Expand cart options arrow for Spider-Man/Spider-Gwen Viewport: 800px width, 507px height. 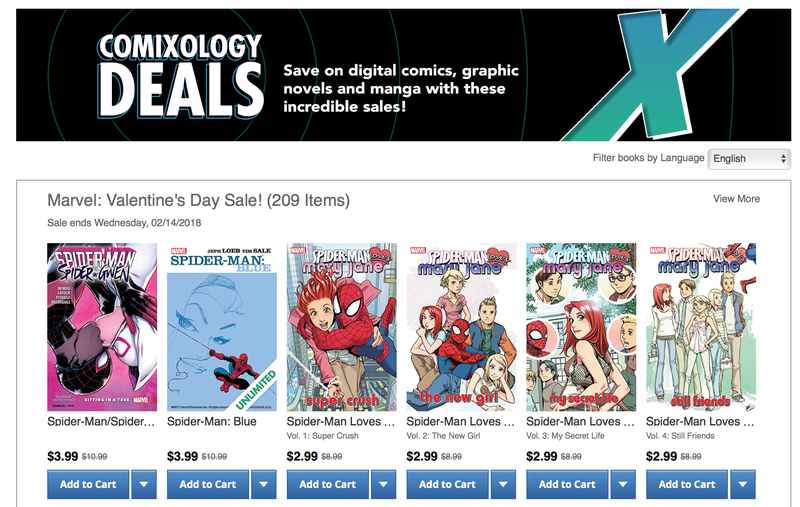point(144,484)
